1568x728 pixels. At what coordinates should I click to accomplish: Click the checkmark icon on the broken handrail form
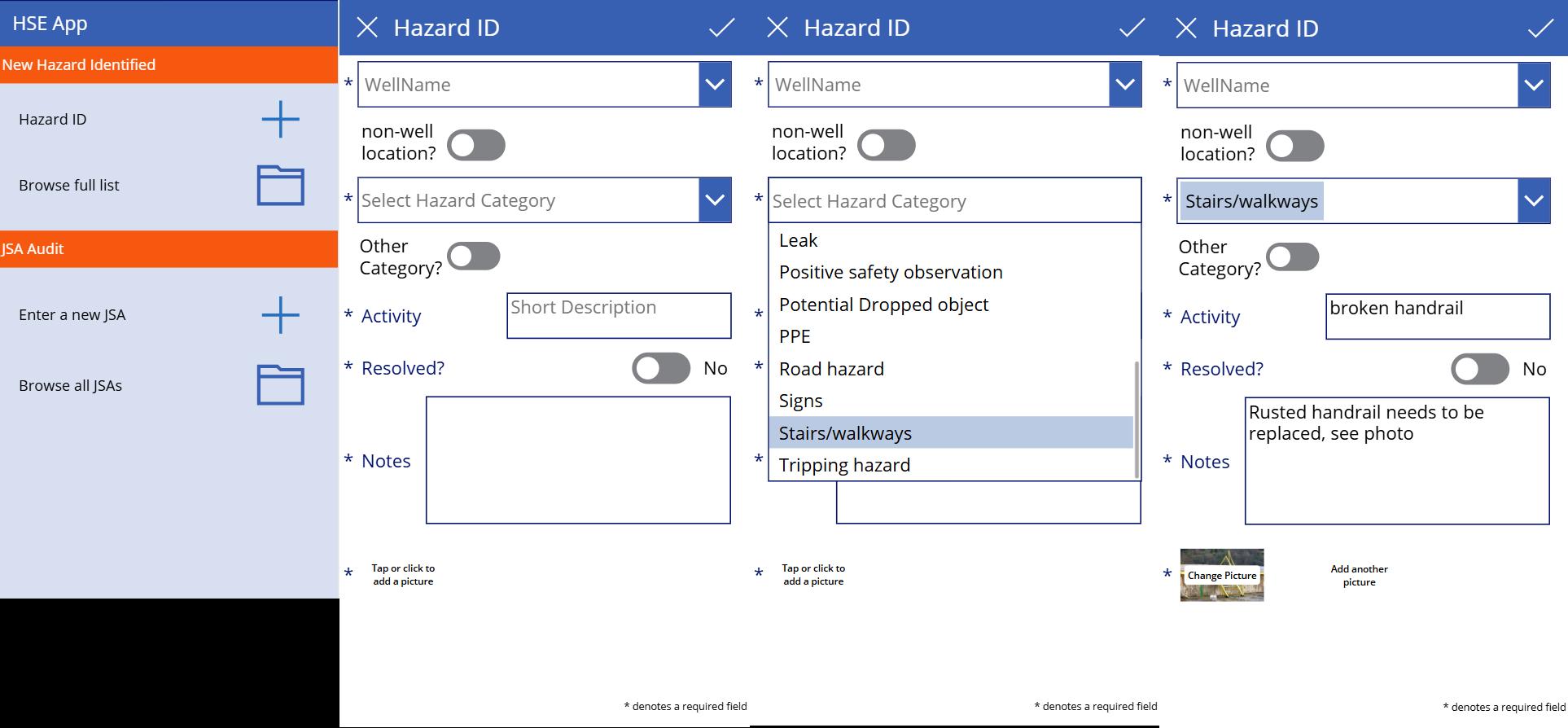click(1540, 29)
